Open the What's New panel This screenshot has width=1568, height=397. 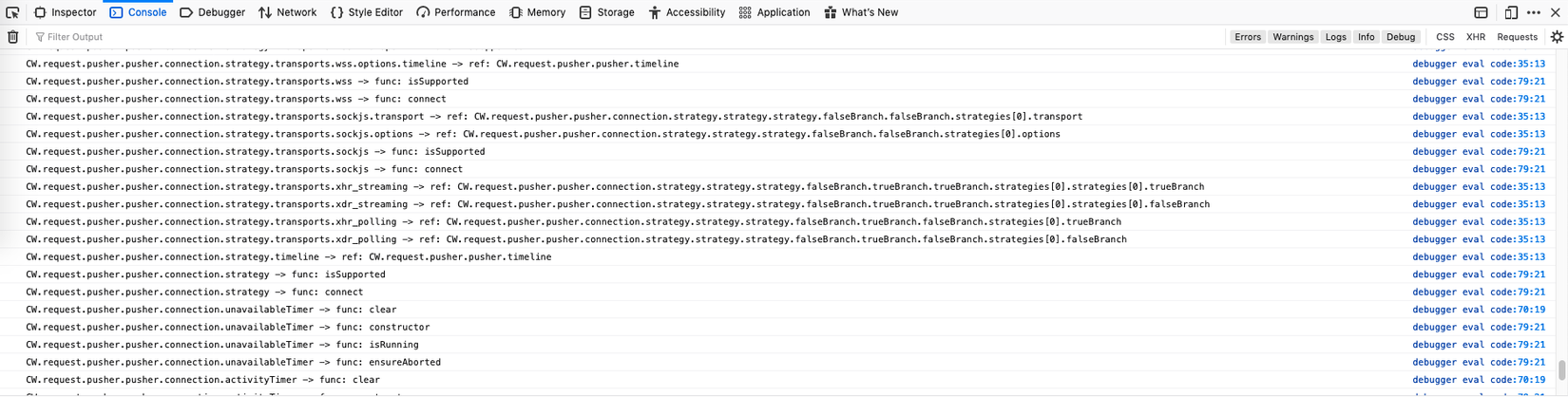click(x=860, y=12)
